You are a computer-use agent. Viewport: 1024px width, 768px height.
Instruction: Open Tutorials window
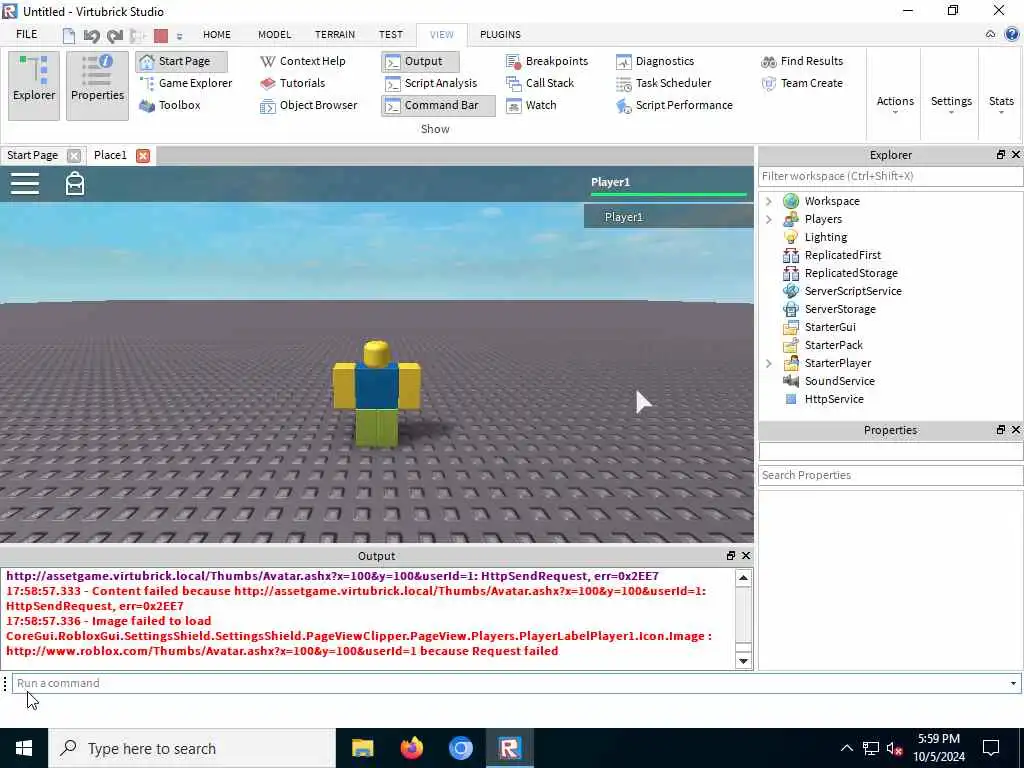pos(293,83)
